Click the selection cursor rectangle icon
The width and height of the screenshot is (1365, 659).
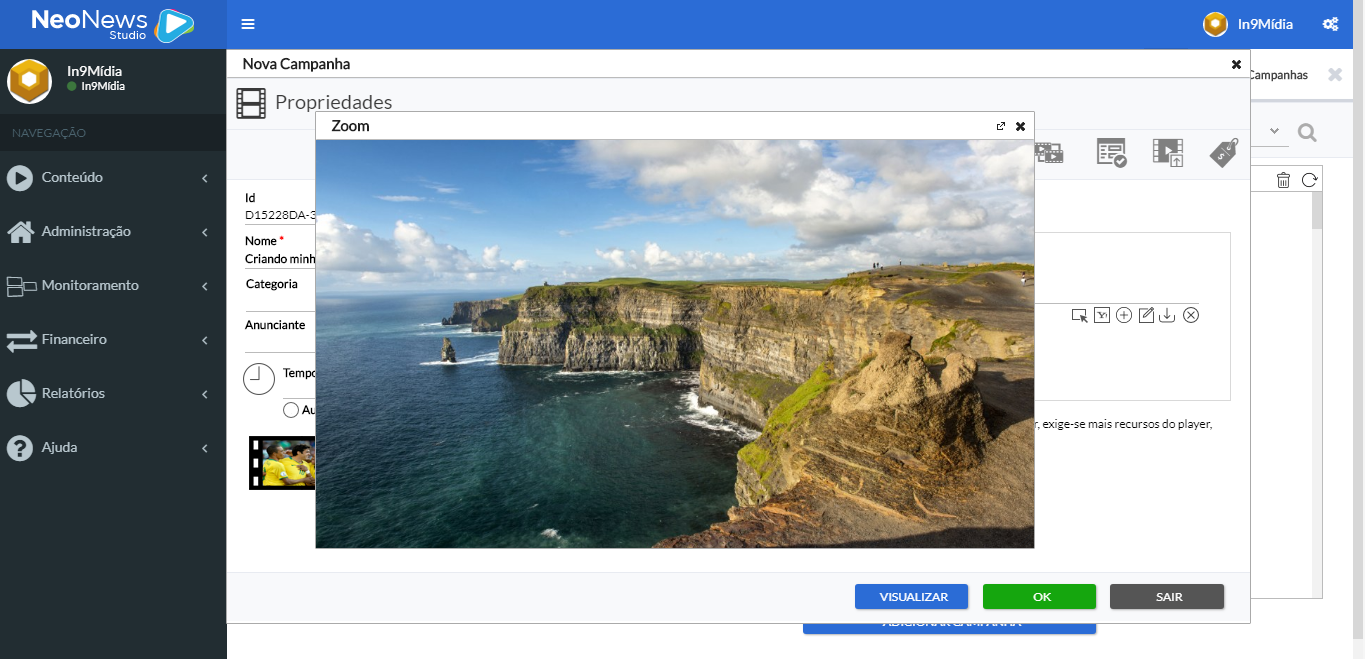point(1079,315)
